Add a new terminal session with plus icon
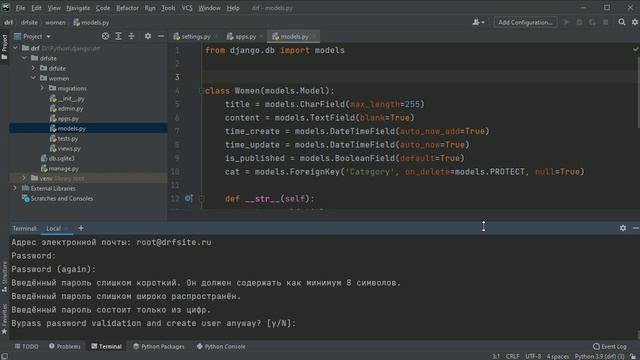Screen dimensions: 640x360 pos(81,228)
